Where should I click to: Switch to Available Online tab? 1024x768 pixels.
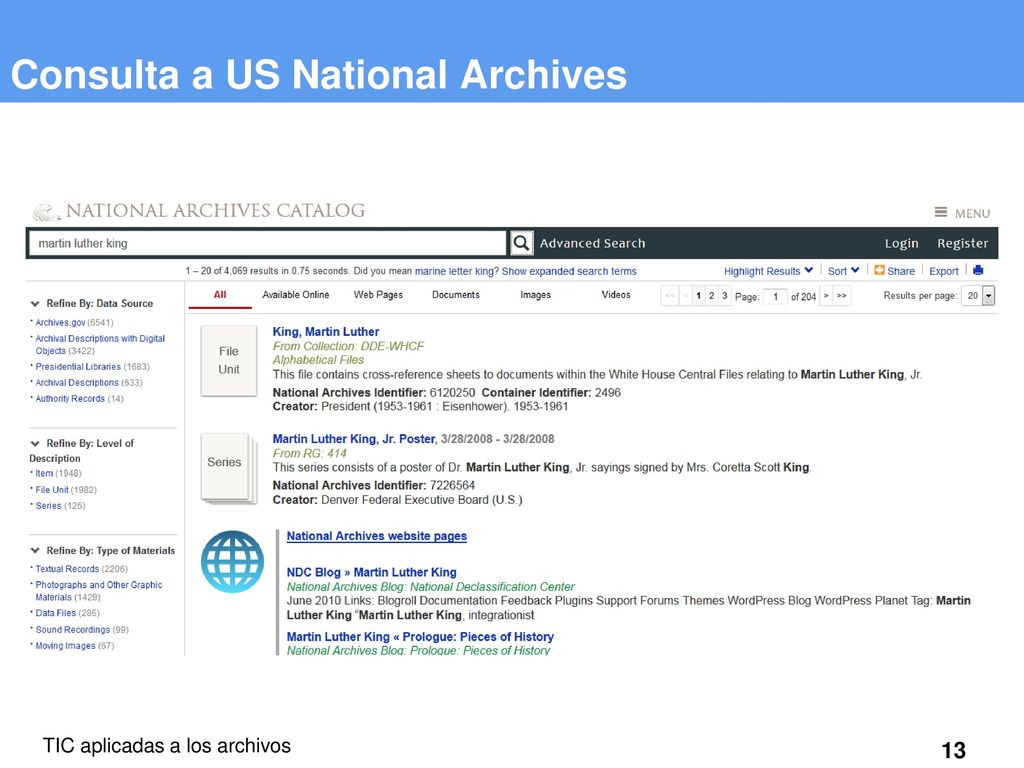pyautogui.click(x=296, y=295)
